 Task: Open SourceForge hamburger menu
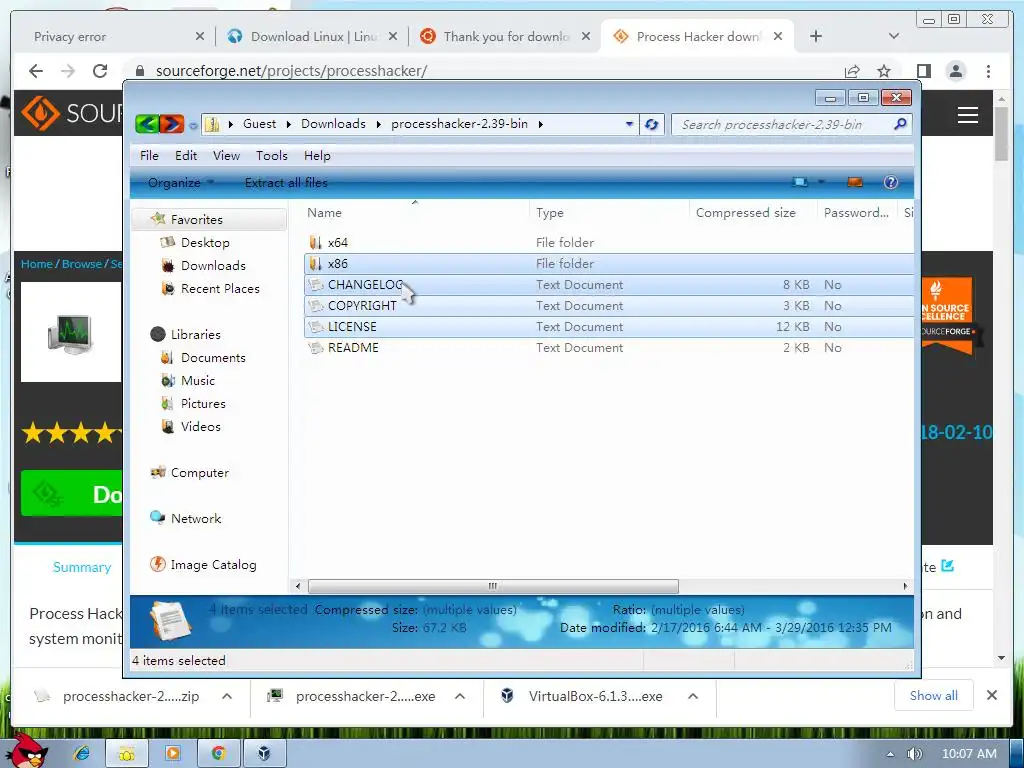click(x=968, y=115)
